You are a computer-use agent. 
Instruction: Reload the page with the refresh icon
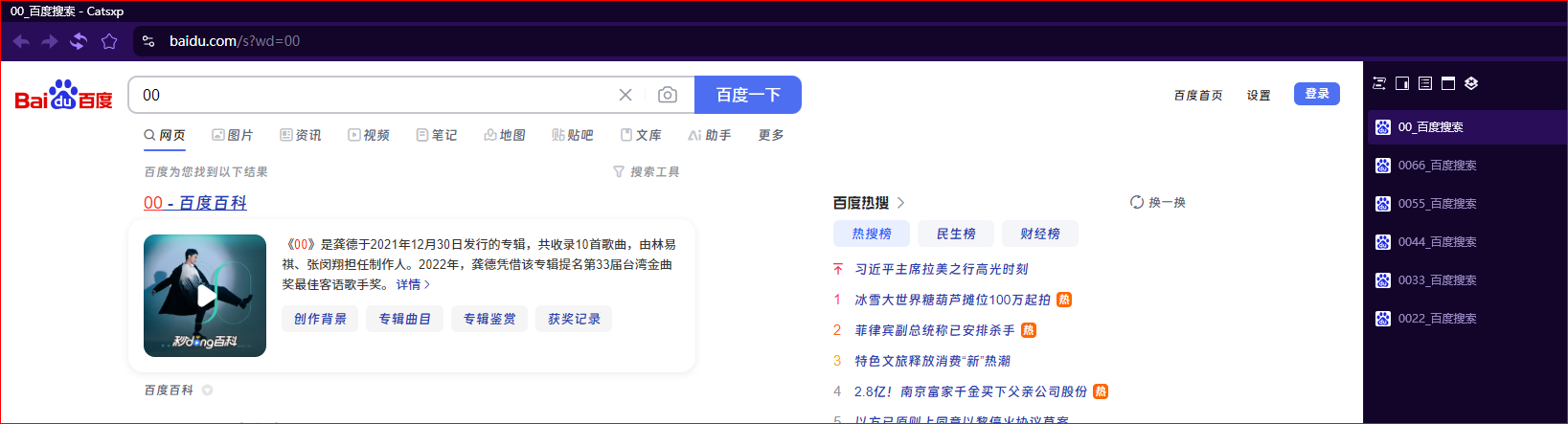point(79,41)
